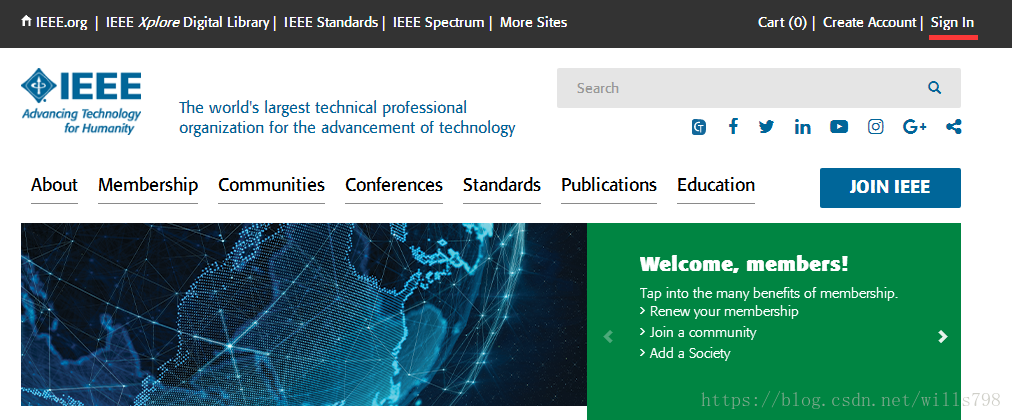This screenshot has height=420, width=1012.
Task: Click the JOIN IEEE button
Action: (890, 188)
